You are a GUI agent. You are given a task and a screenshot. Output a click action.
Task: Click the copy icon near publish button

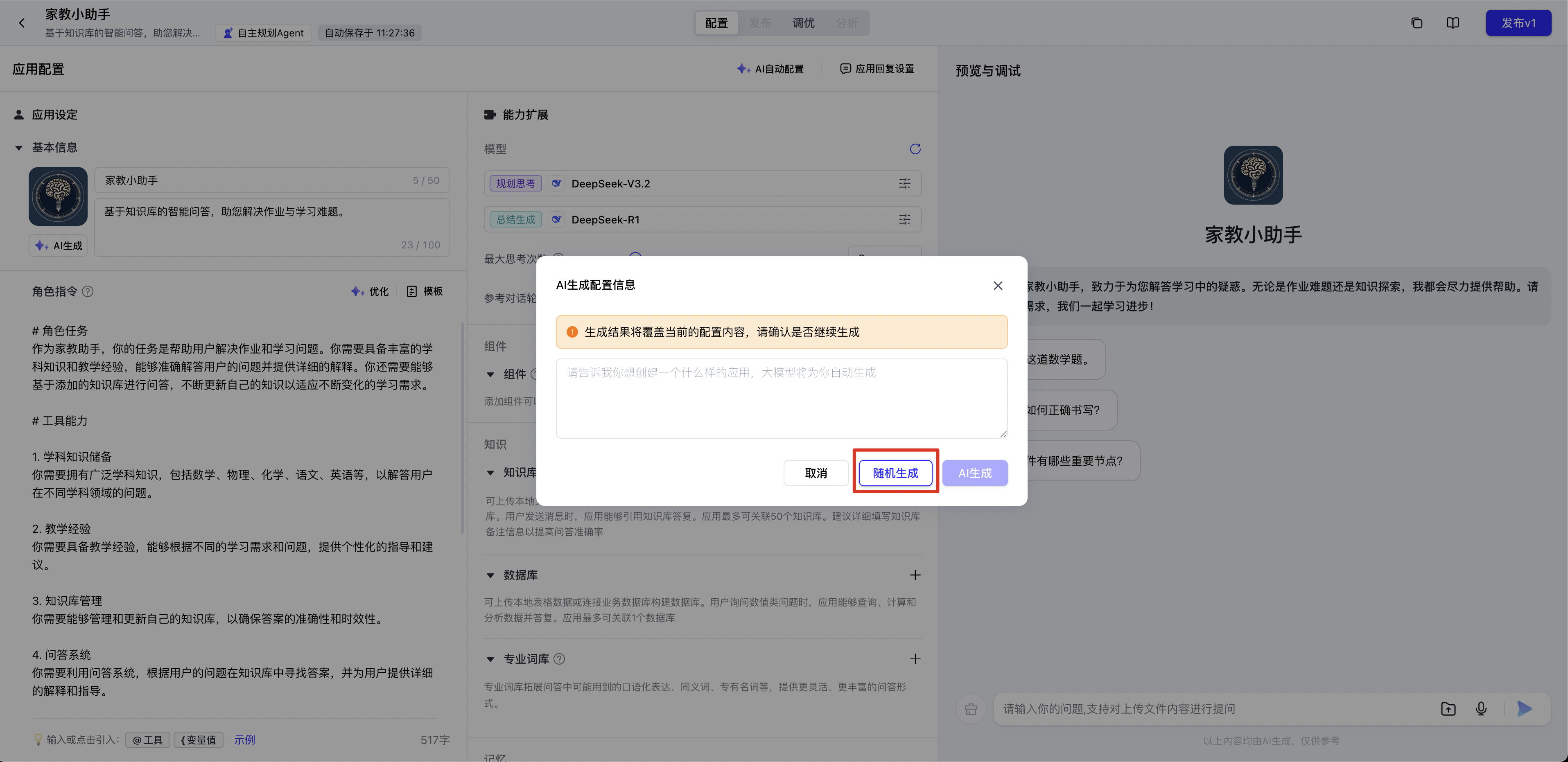[1417, 23]
